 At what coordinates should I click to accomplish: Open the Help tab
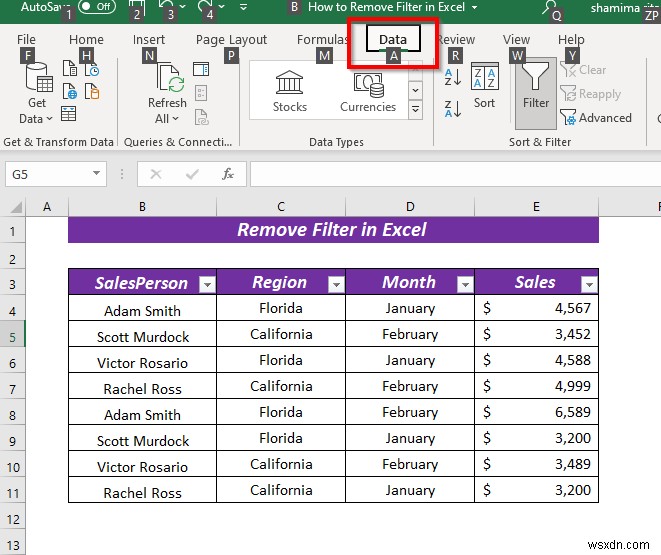571,39
